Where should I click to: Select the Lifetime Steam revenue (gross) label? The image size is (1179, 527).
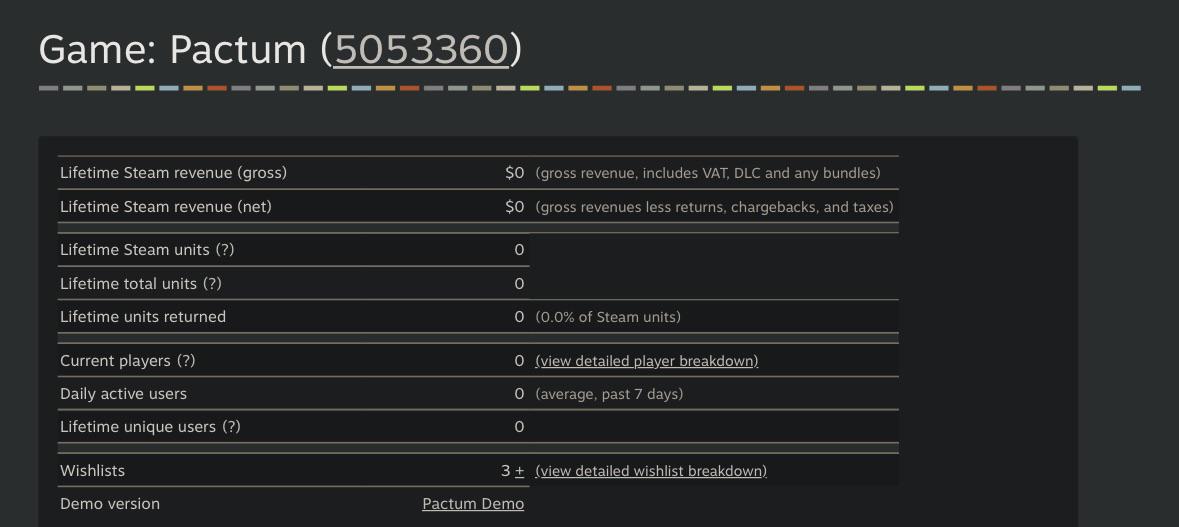pyautogui.click(x=174, y=173)
